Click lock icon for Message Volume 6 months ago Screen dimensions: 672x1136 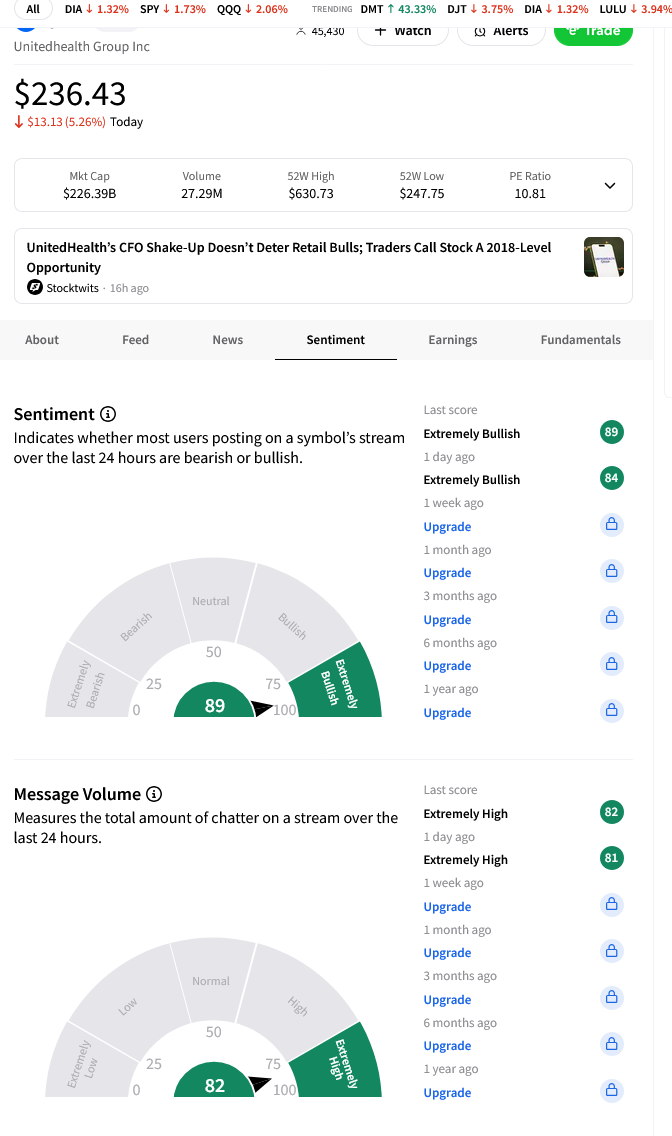pyautogui.click(x=612, y=1044)
